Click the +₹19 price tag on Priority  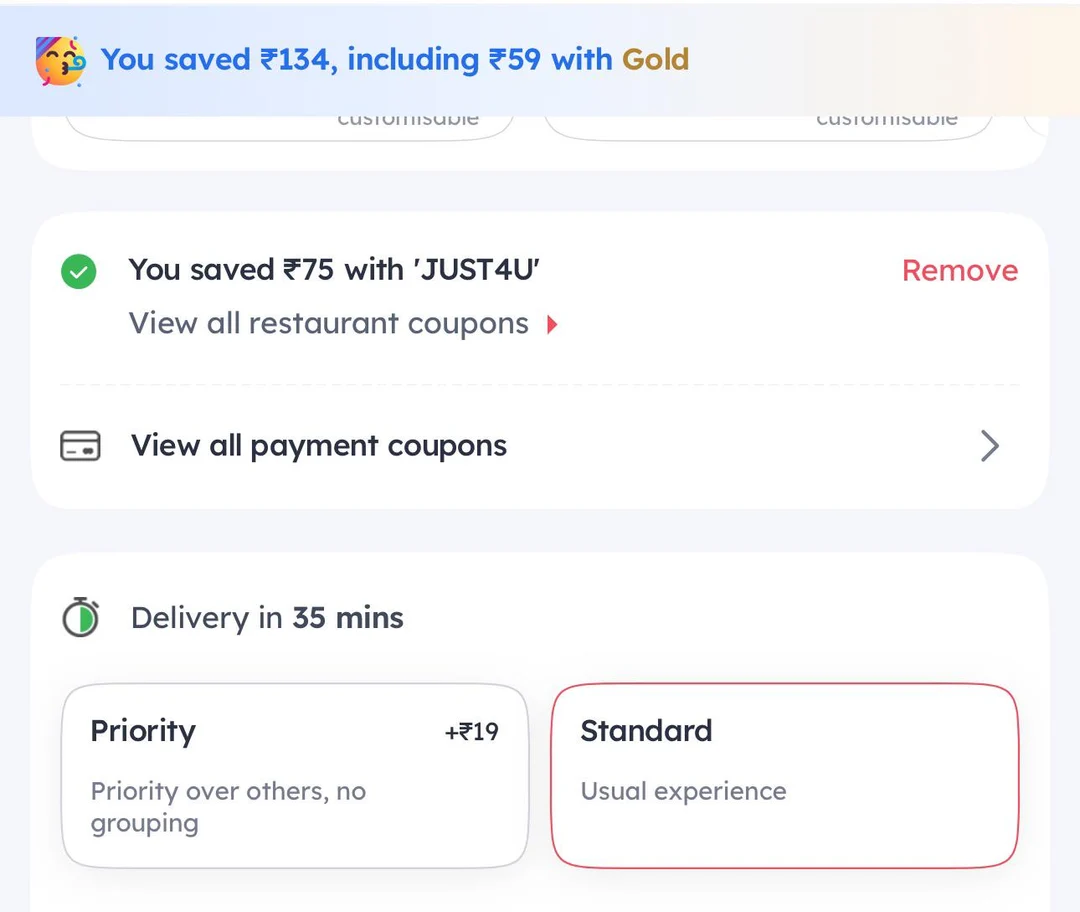coord(471,731)
